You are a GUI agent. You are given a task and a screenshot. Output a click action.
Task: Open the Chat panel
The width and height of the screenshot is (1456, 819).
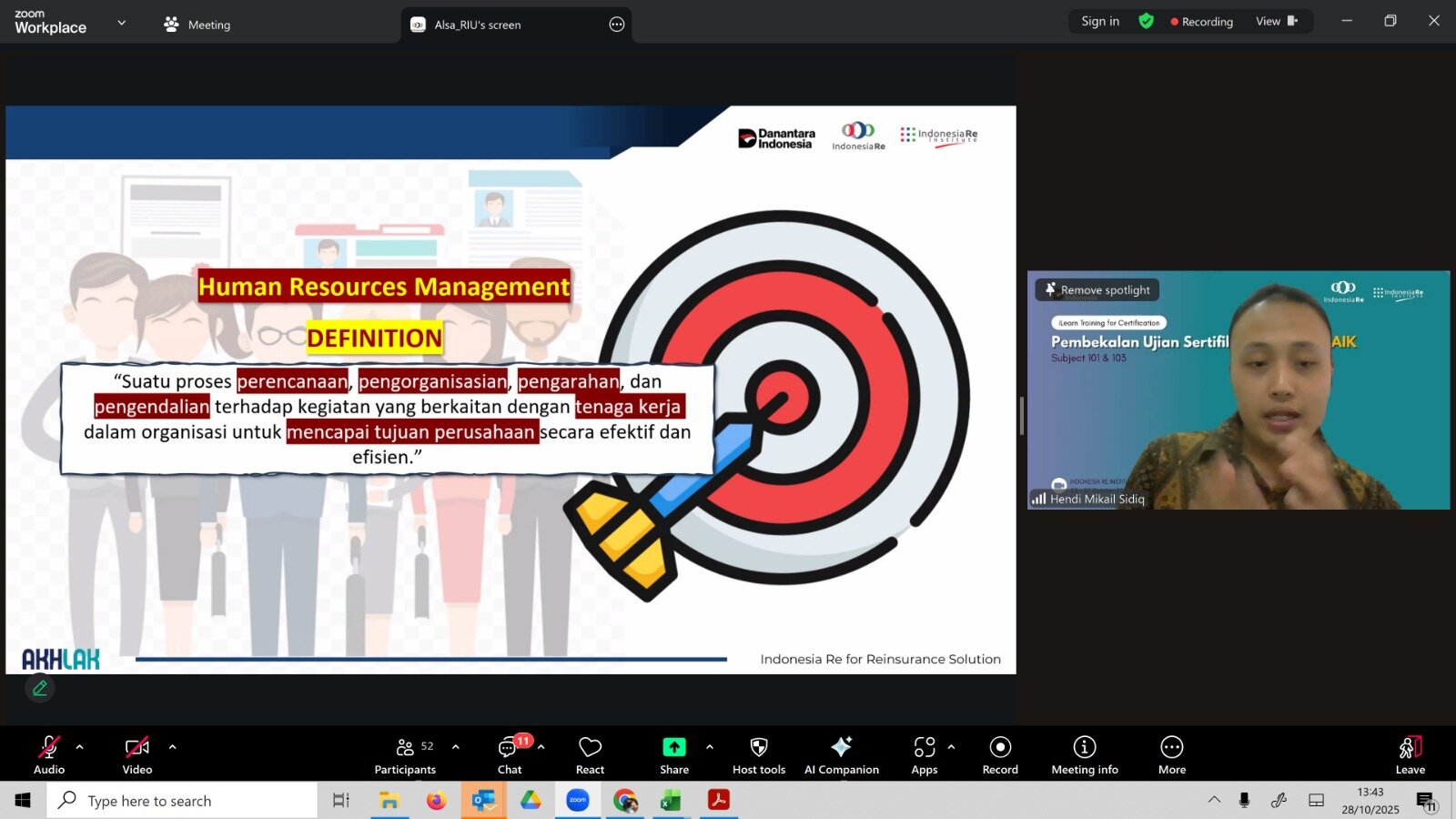(510, 755)
